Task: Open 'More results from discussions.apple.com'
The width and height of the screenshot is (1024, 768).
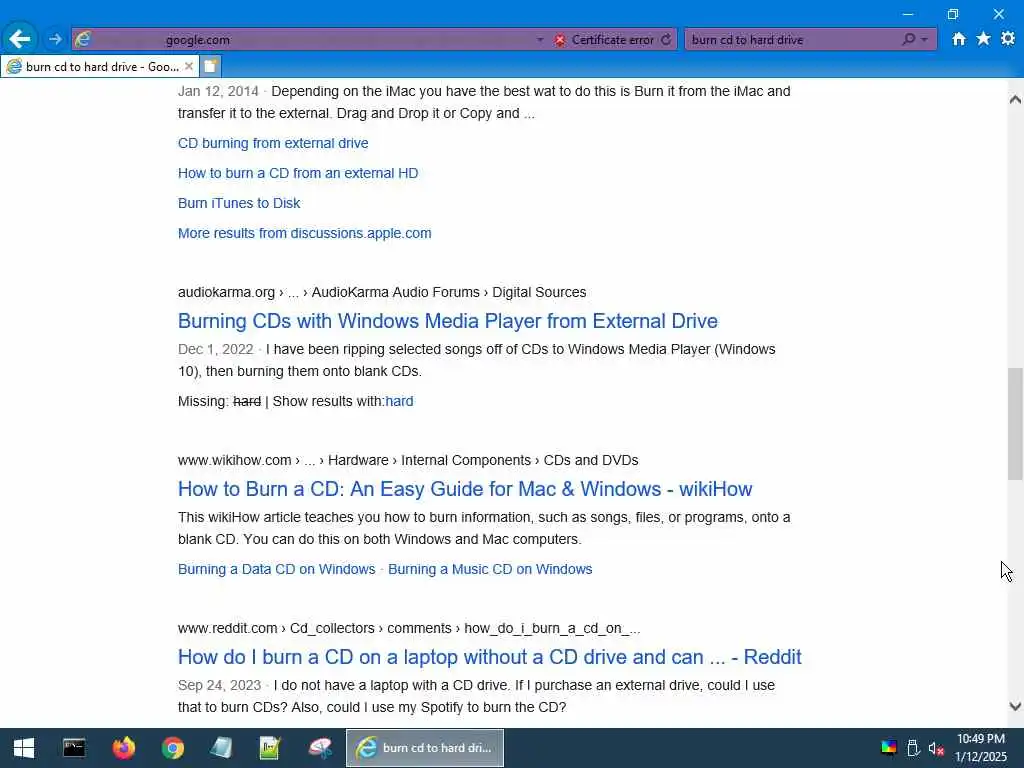Action: point(304,233)
